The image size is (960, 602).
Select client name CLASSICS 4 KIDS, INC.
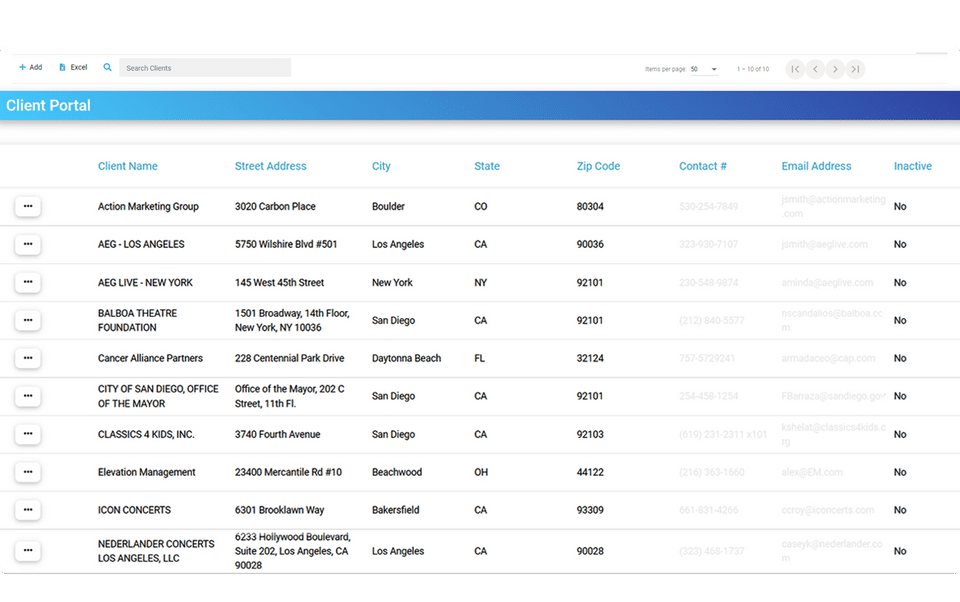[146, 434]
